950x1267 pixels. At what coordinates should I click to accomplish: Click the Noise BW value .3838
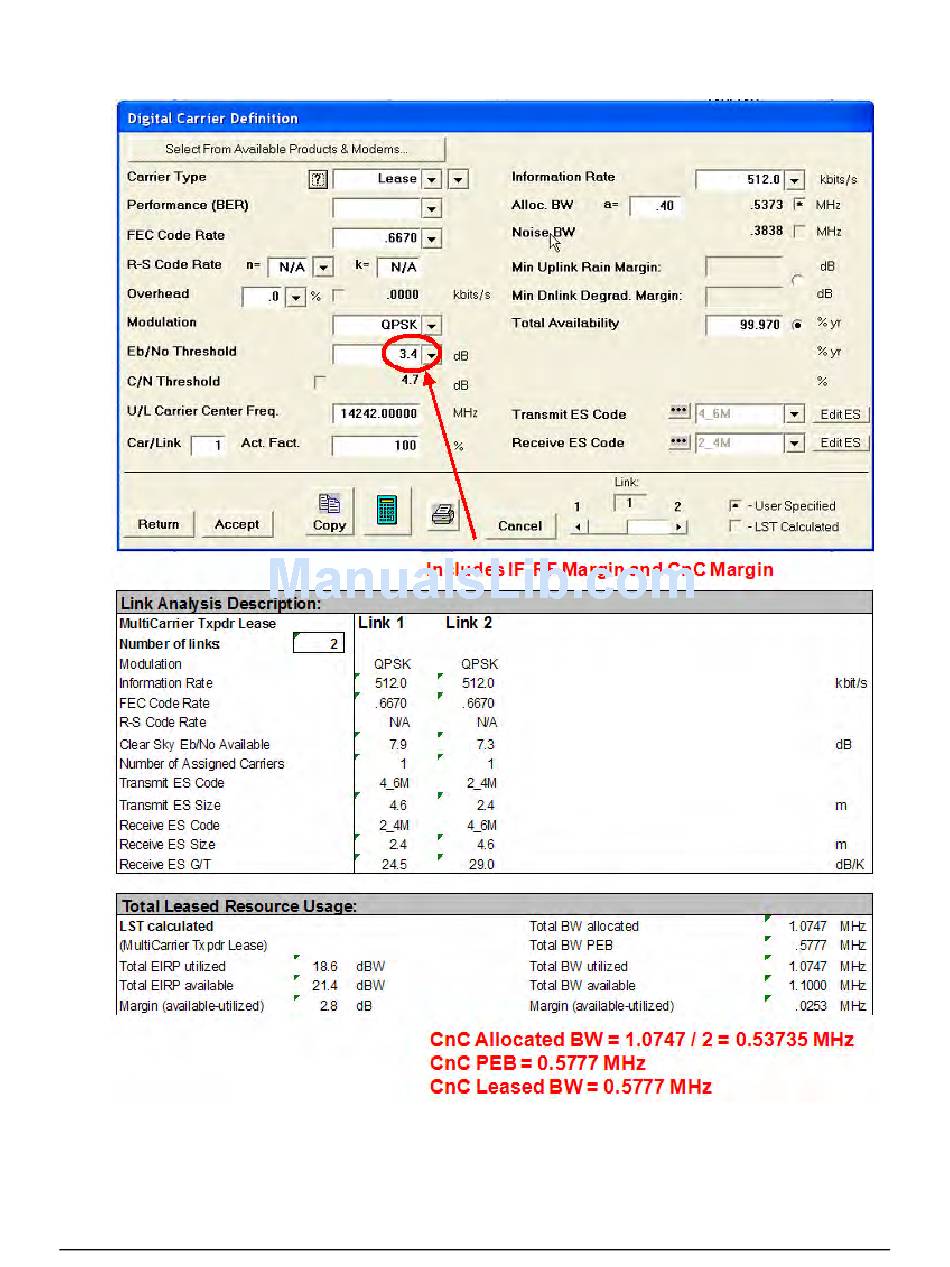(x=767, y=231)
